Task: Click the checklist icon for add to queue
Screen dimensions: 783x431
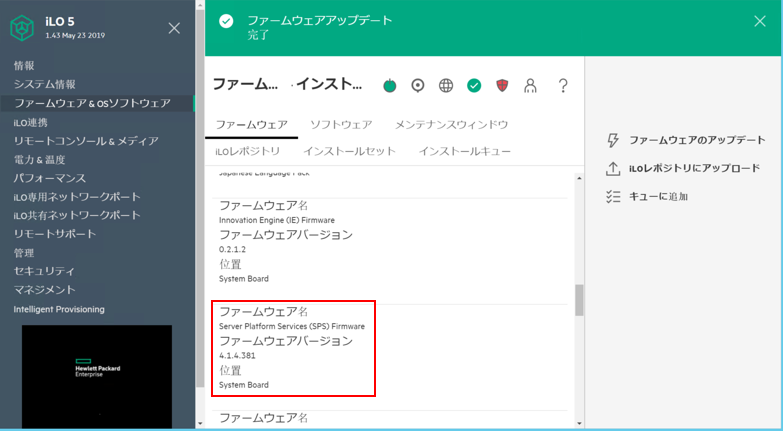Action: coord(613,197)
